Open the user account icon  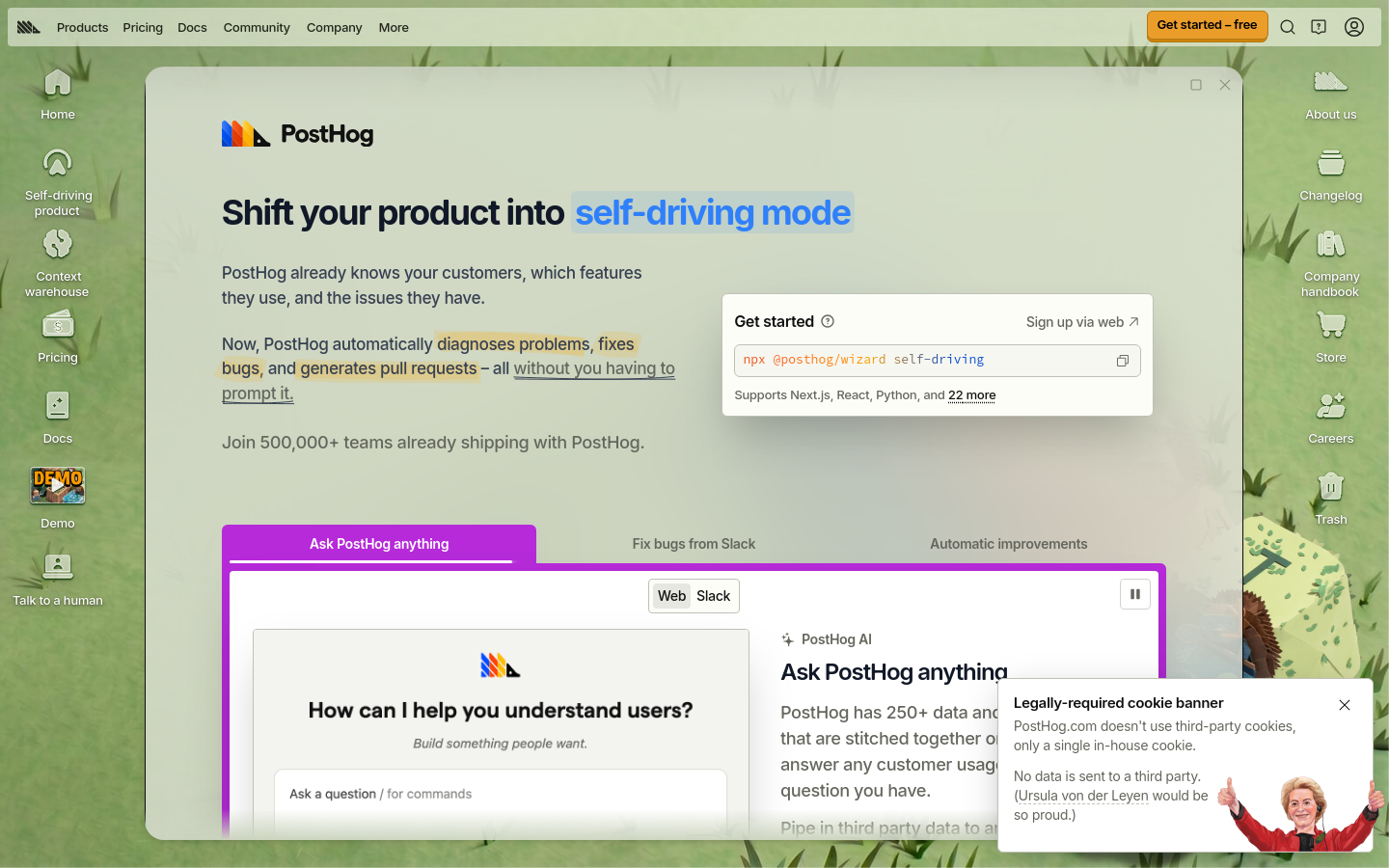pyautogui.click(x=1354, y=27)
